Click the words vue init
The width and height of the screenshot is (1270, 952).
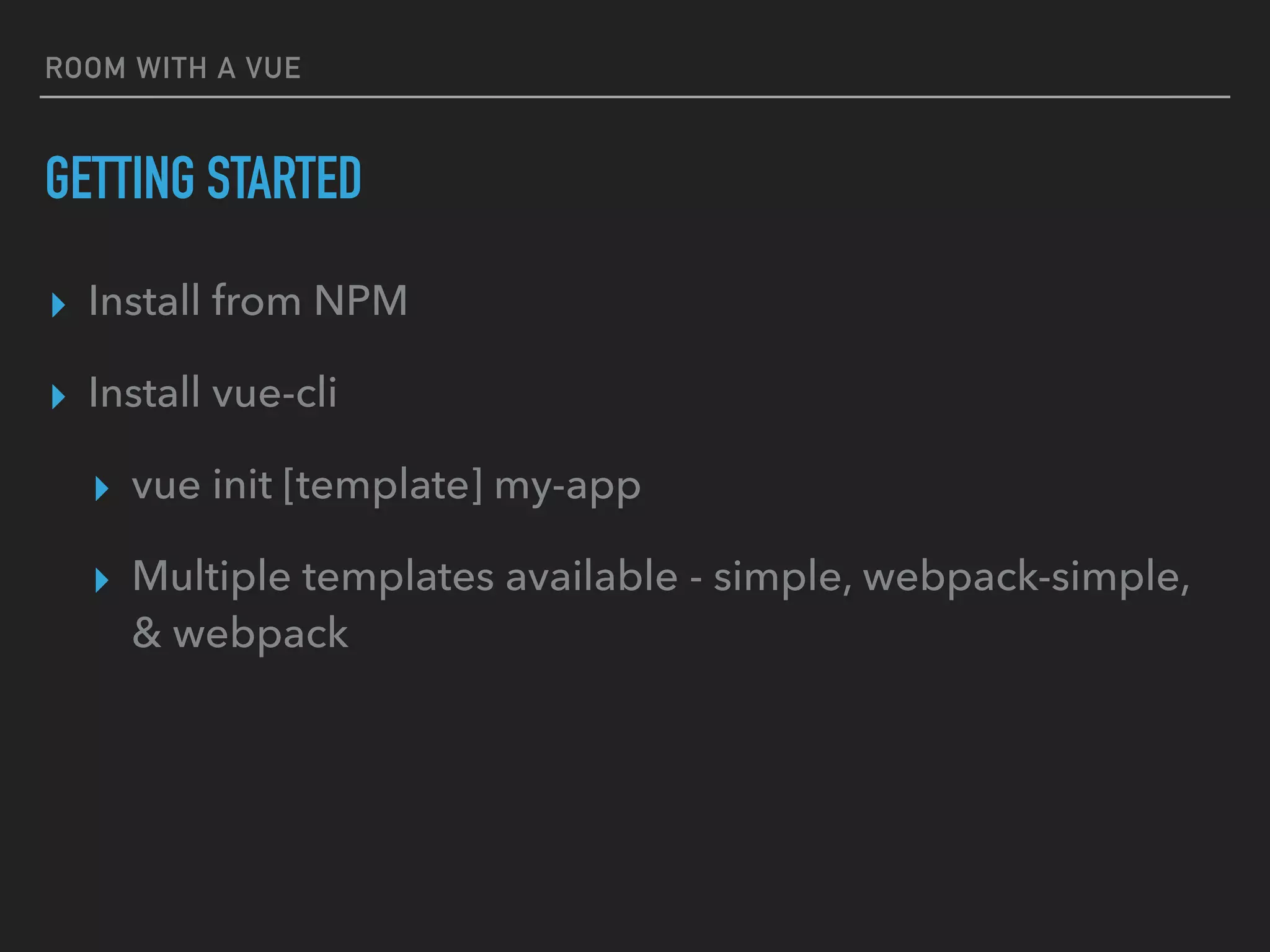pyautogui.click(x=202, y=485)
